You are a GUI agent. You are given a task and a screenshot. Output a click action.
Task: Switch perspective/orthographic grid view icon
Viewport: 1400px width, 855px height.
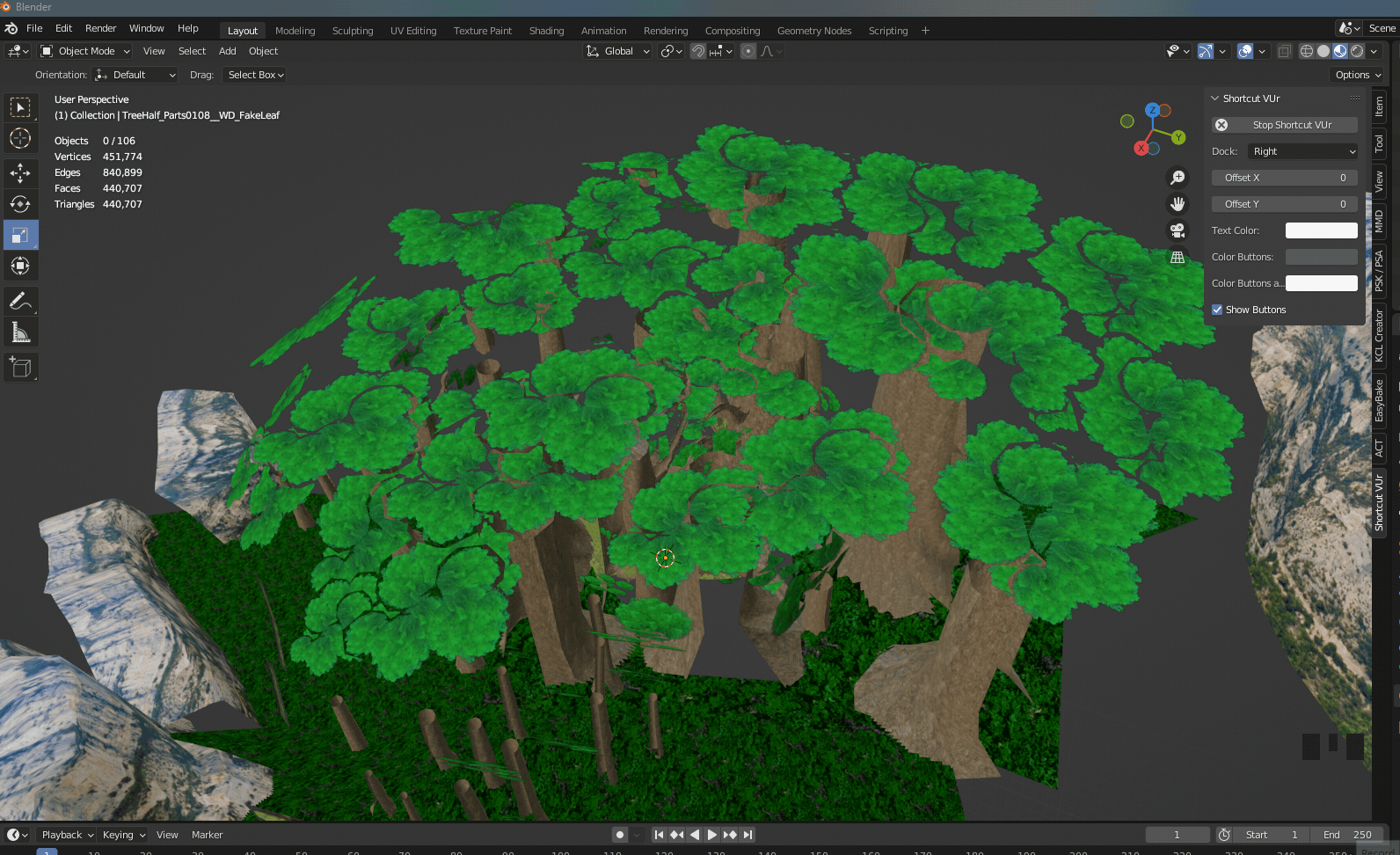point(1177,257)
